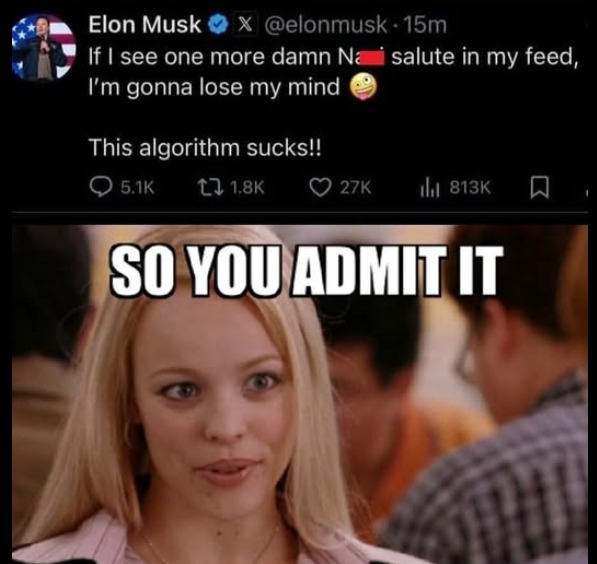Viewport: 597px width, 564px height.
Task: Click the blue verified checkmark badge
Action: 217,25
